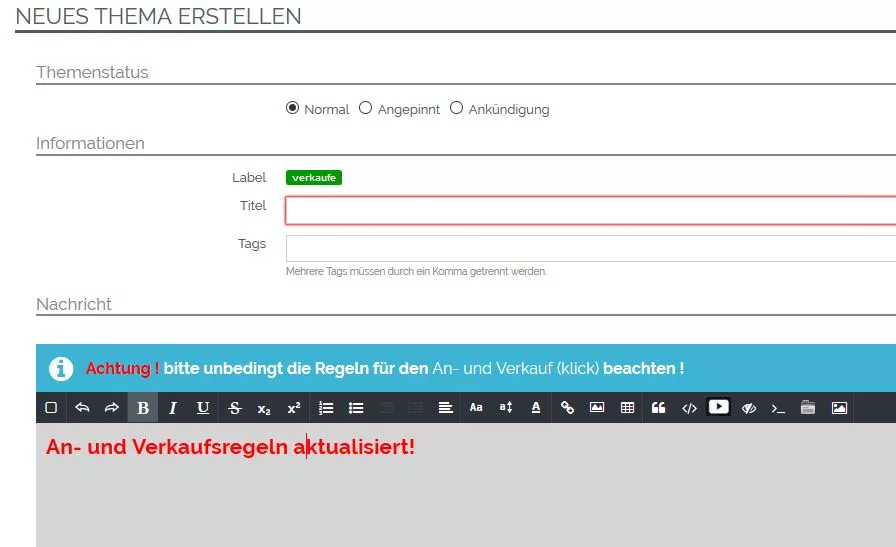
Task: Apply strikethrough formatting
Action: click(x=234, y=408)
